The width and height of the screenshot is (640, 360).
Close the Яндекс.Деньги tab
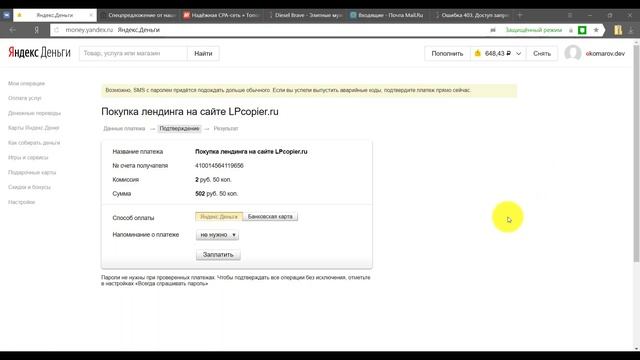(x=91, y=15)
